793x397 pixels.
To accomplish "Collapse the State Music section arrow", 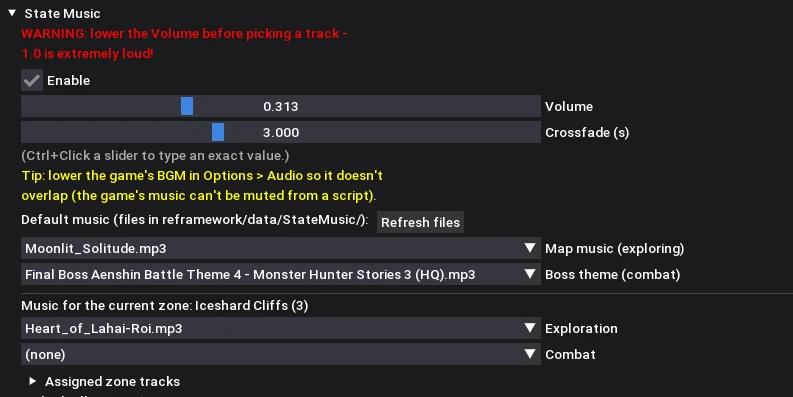I will tap(12, 13).
